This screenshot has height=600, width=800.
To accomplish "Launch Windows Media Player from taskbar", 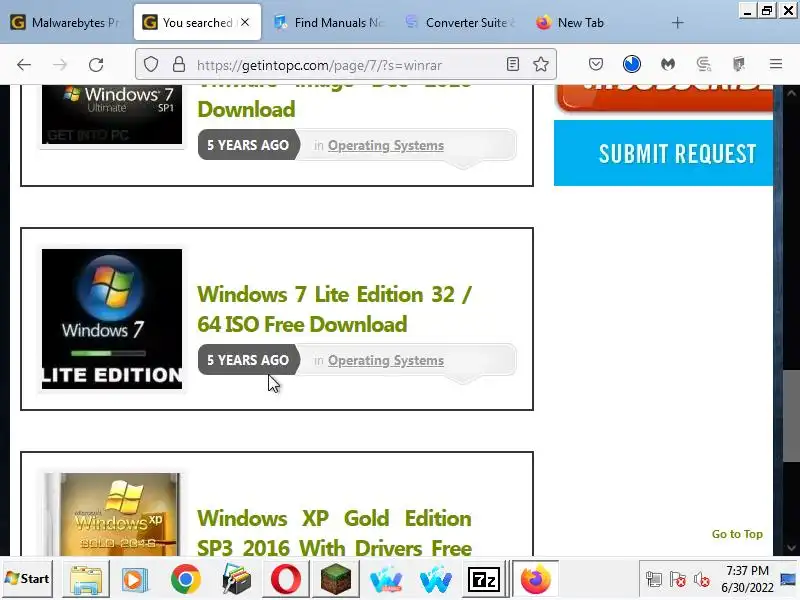I will point(135,580).
